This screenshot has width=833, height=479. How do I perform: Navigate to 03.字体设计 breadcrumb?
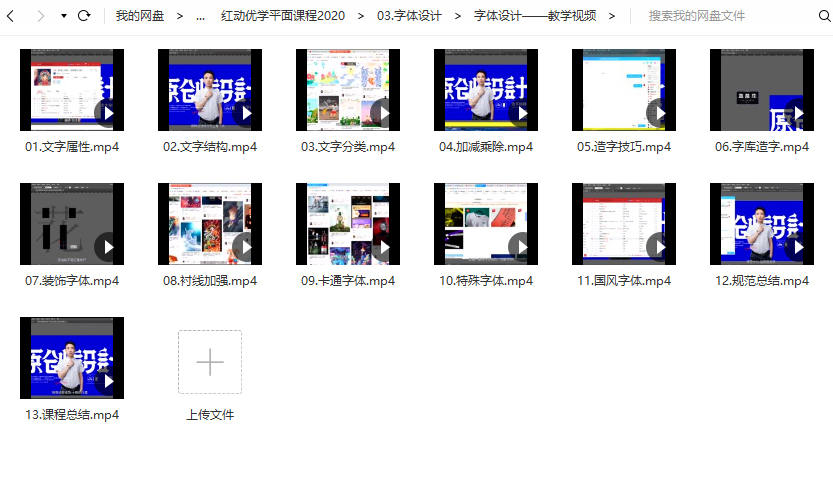coord(409,16)
